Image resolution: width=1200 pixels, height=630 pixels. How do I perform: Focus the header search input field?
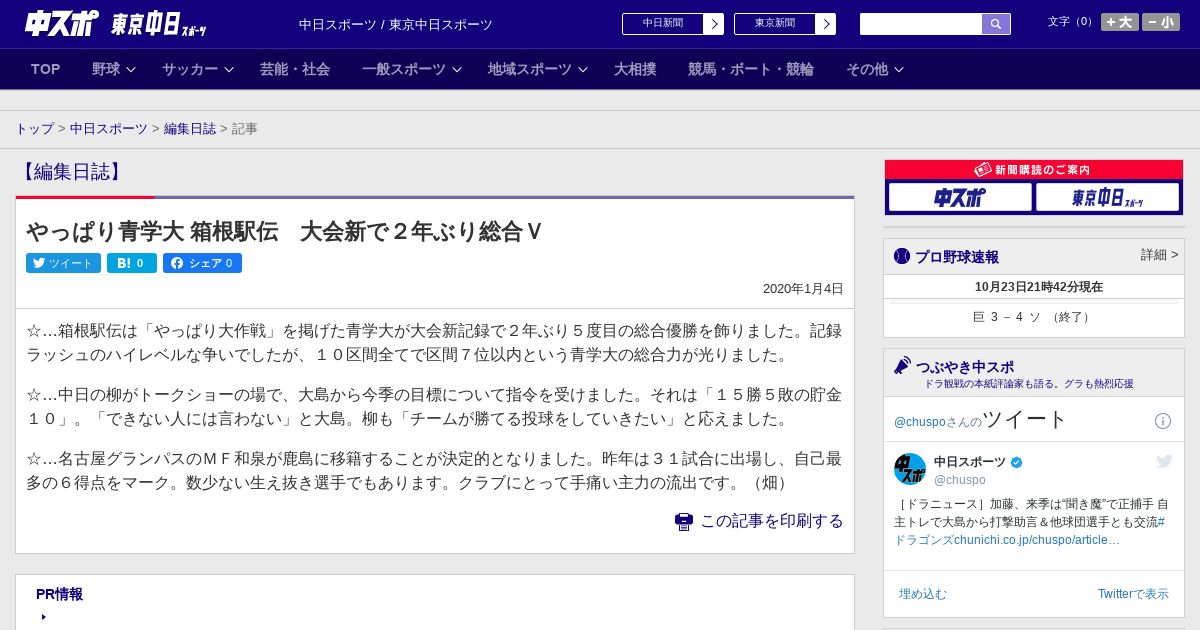(x=921, y=24)
